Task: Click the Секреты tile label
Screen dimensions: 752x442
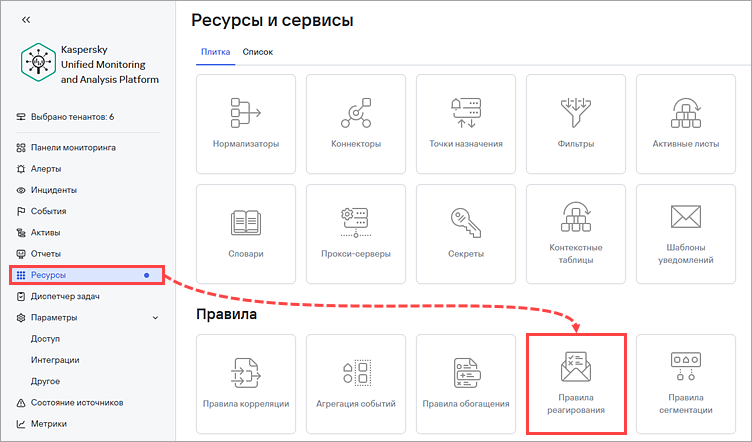Action: 466,254
